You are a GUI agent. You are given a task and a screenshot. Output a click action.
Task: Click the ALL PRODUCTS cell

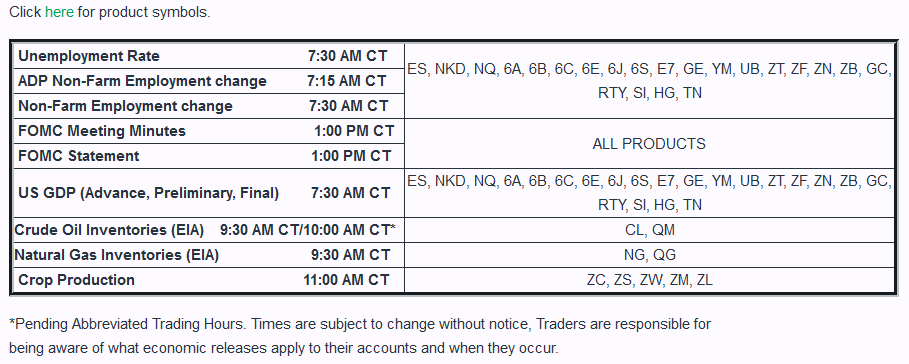click(649, 144)
